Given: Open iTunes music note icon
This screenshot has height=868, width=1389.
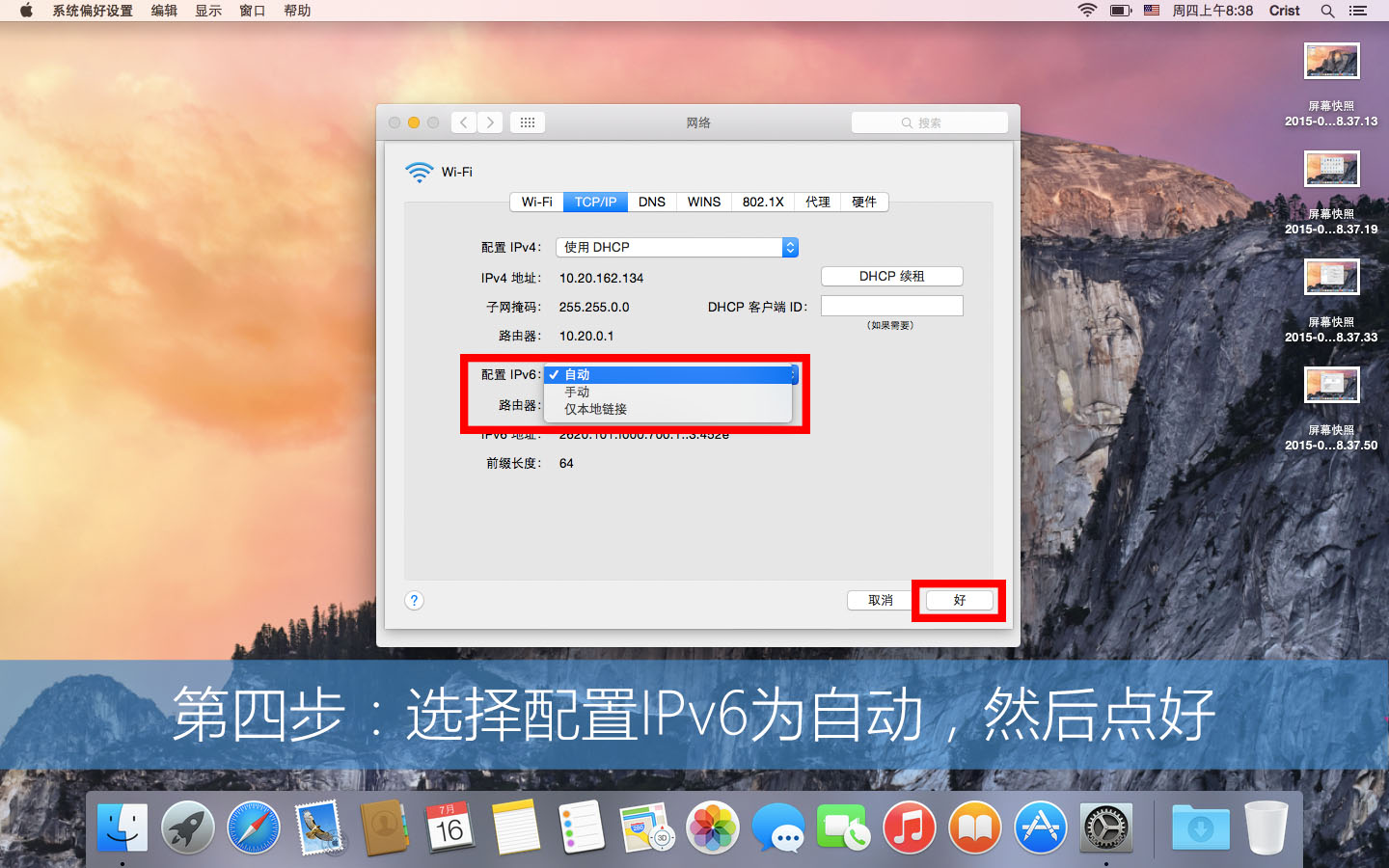Looking at the screenshot, I should [x=910, y=827].
